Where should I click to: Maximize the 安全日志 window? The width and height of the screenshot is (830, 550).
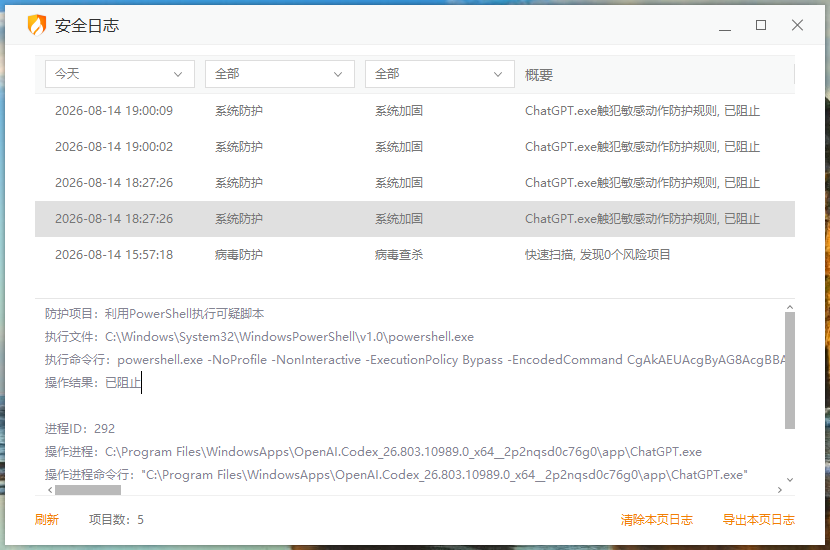click(761, 25)
